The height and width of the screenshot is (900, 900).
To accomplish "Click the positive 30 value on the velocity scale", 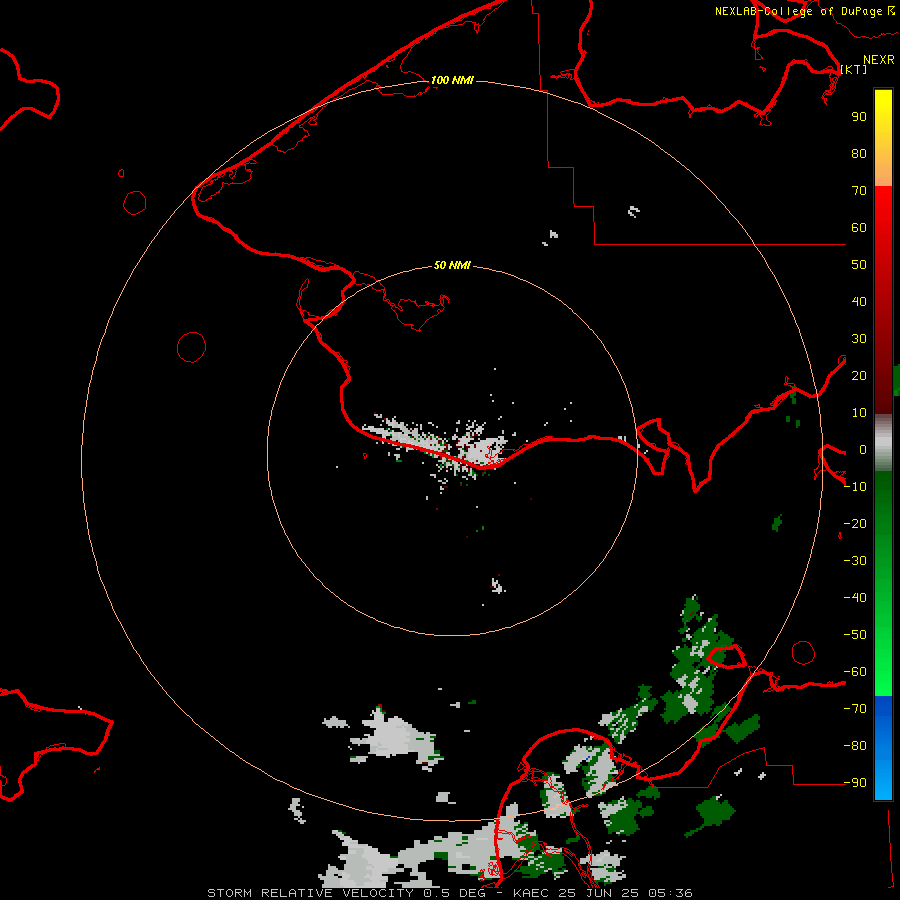I will click(x=859, y=339).
